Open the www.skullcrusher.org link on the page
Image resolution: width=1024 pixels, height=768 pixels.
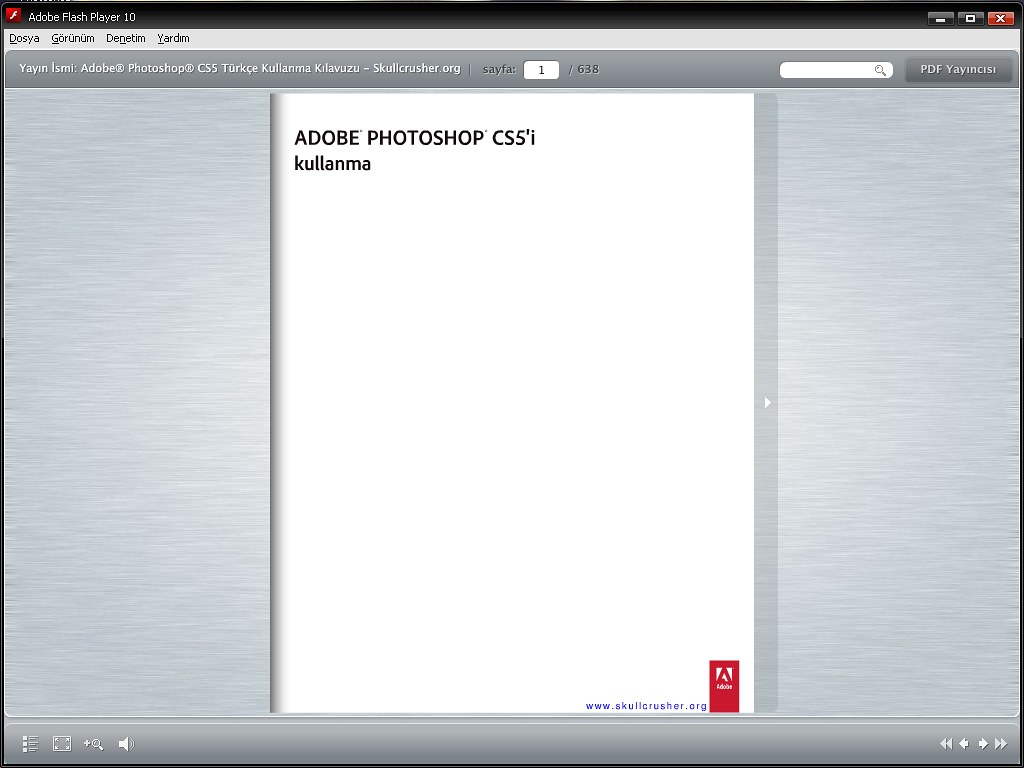tap(647, 706)
